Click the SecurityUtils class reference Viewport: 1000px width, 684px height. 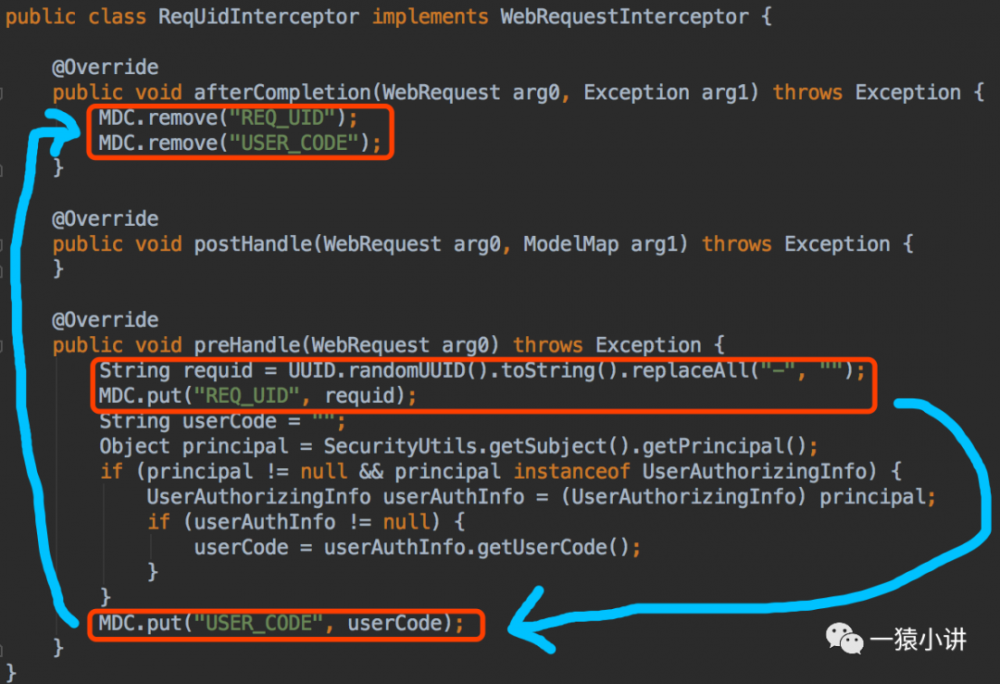400,446
